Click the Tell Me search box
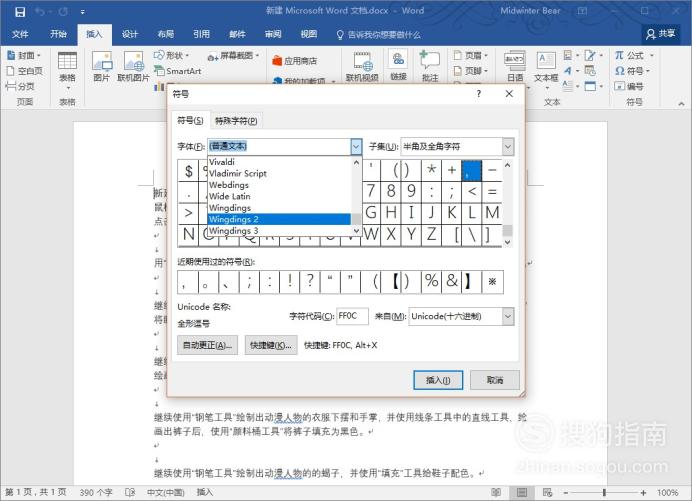Viewport: 692px width, 501px height. coord(379,34)
